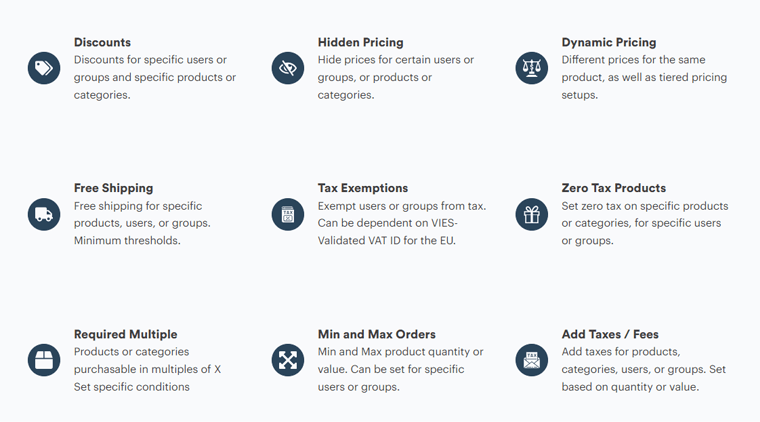The width and height of the screenshot is (760, 422).
Task: Click the Hidden Pricing crossed-eye icon
Action: coord(288,68)
